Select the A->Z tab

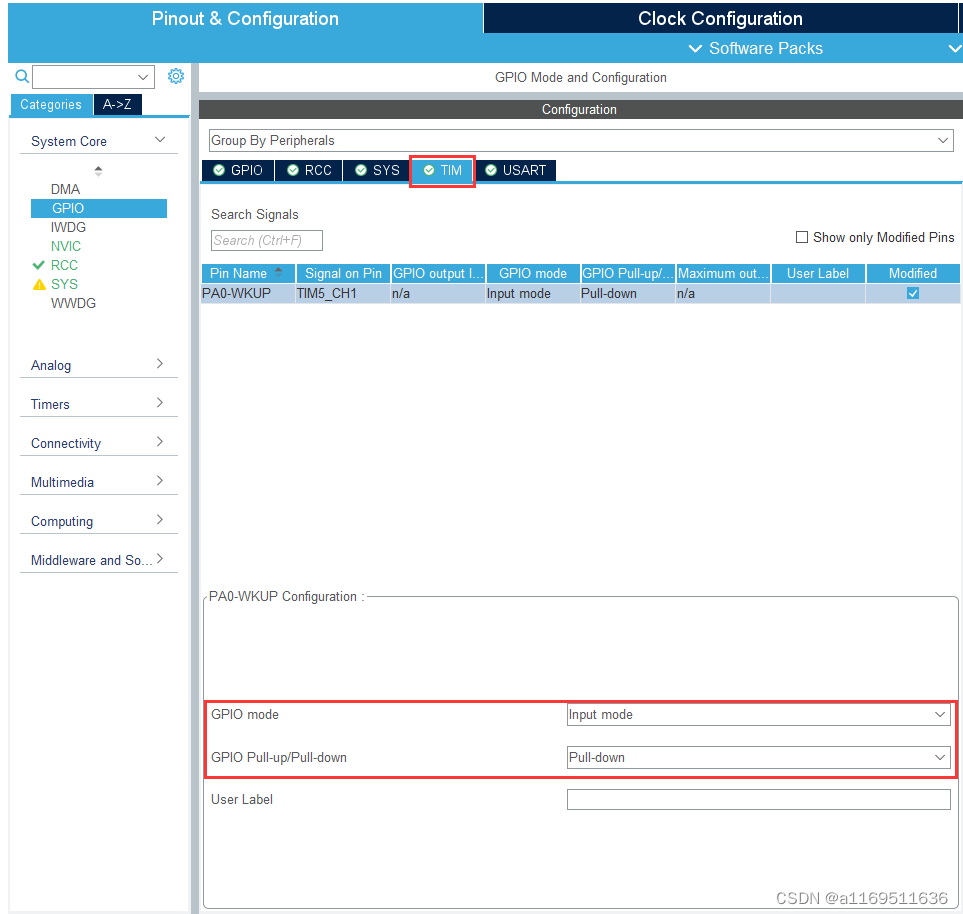(x=117, y=104)
